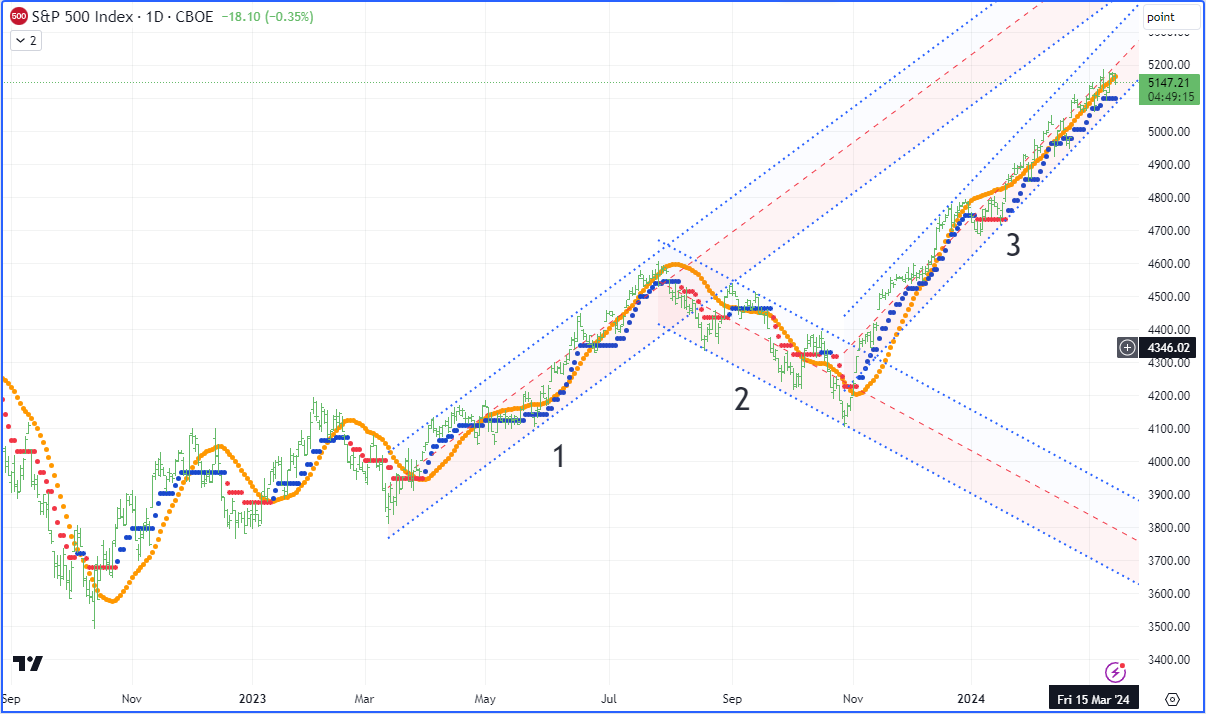Click the TradingView logo on the chart
The height and width of the screenshot is (714, 1206).
(x=28, y=664)
